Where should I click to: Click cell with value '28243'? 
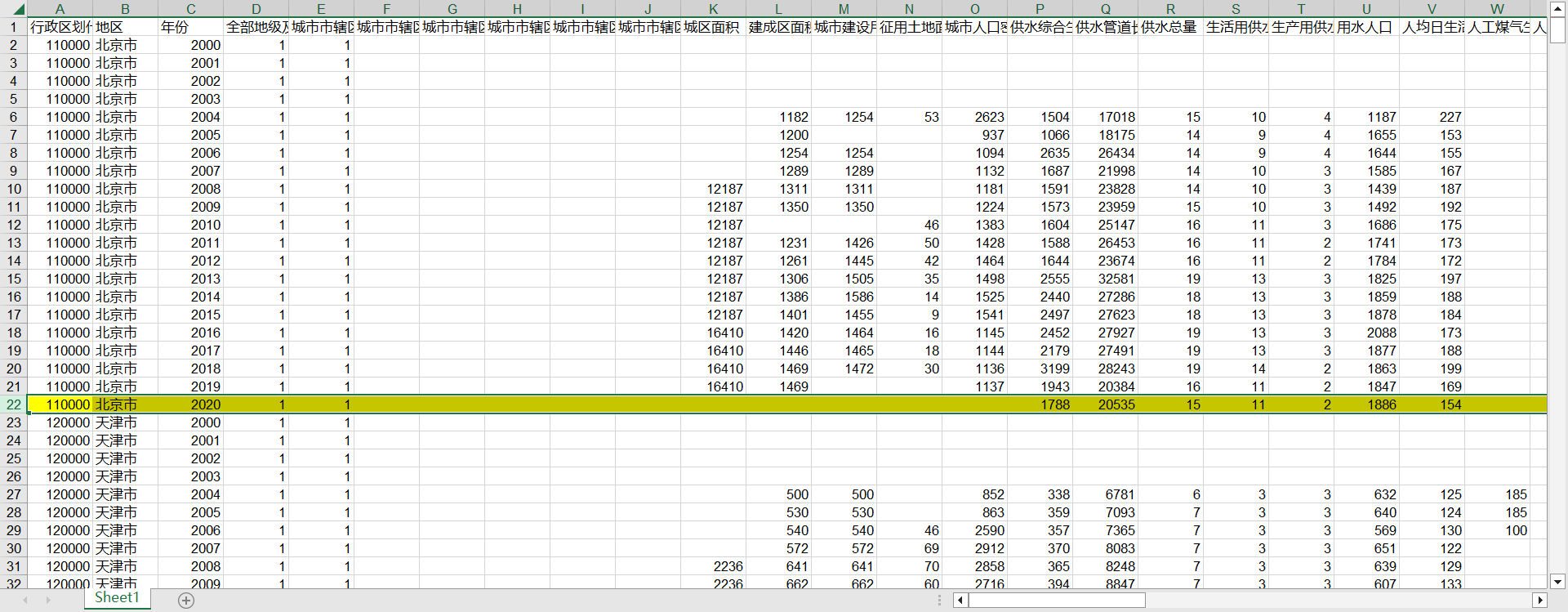click(x=1105, y=369)
